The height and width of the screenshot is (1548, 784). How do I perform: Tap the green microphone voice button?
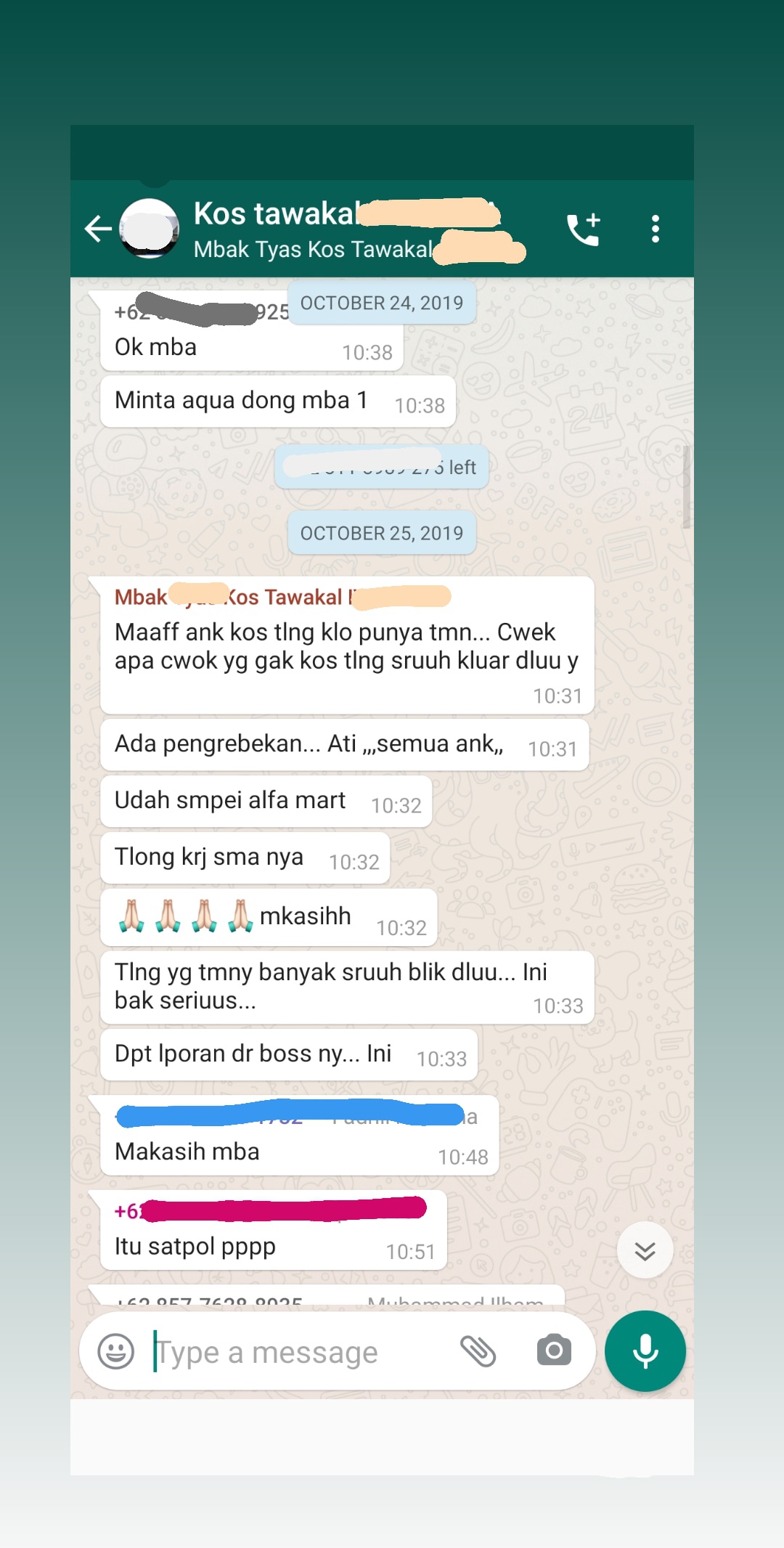click(x=645, y=1351)
